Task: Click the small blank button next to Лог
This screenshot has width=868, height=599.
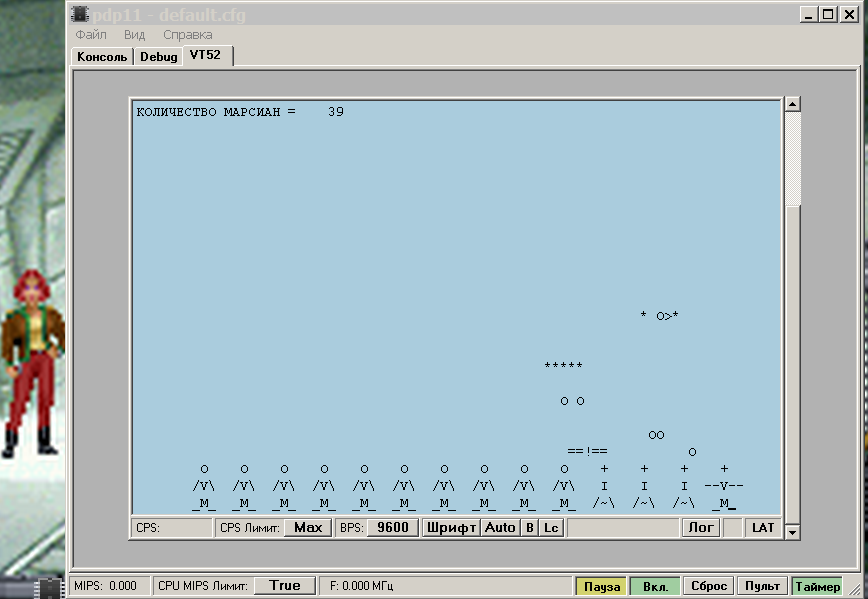Action: (x=732, y=528)
